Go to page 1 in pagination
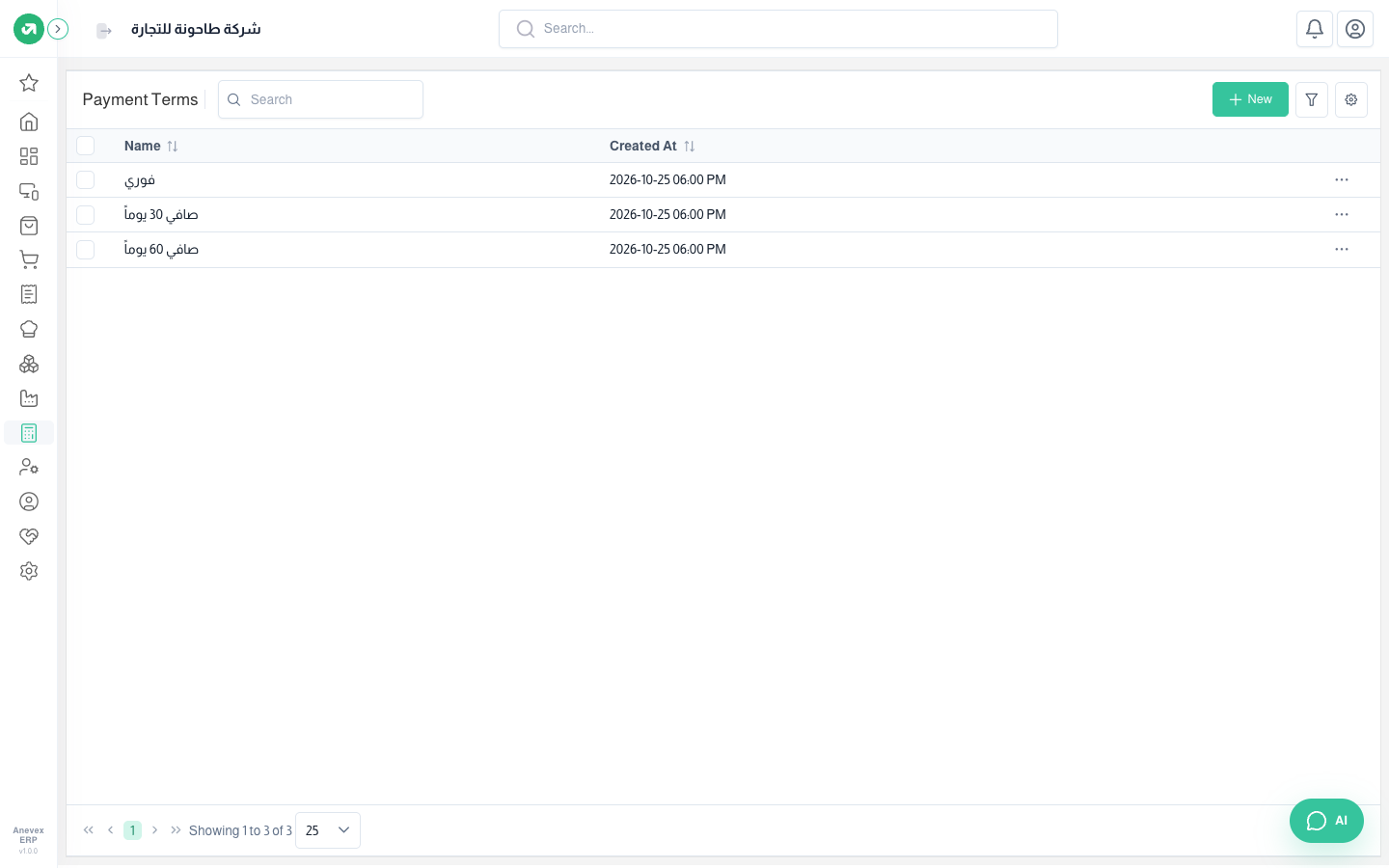 point(133,830)
